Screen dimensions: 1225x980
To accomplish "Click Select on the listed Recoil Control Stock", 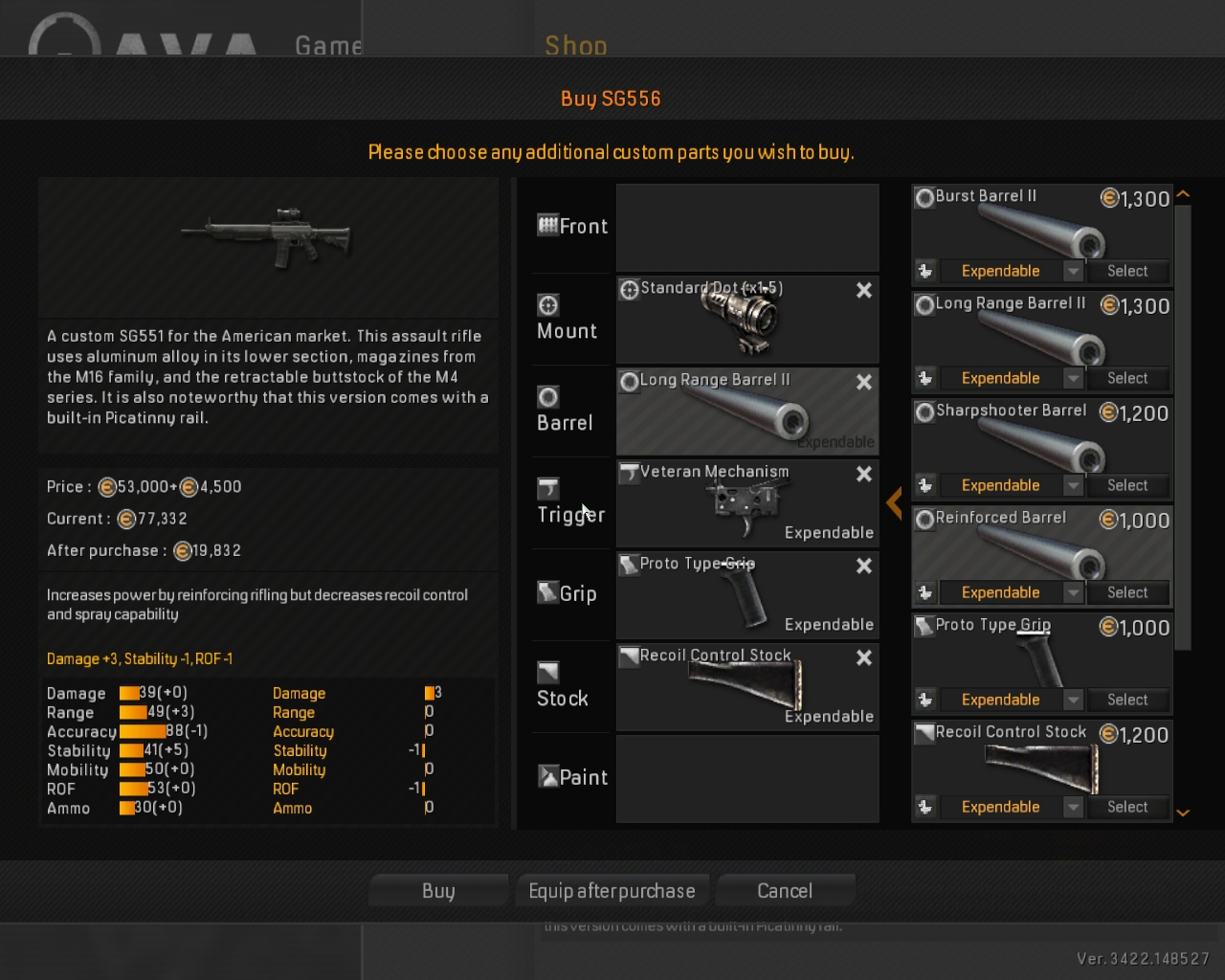I will click(1127, 807).
